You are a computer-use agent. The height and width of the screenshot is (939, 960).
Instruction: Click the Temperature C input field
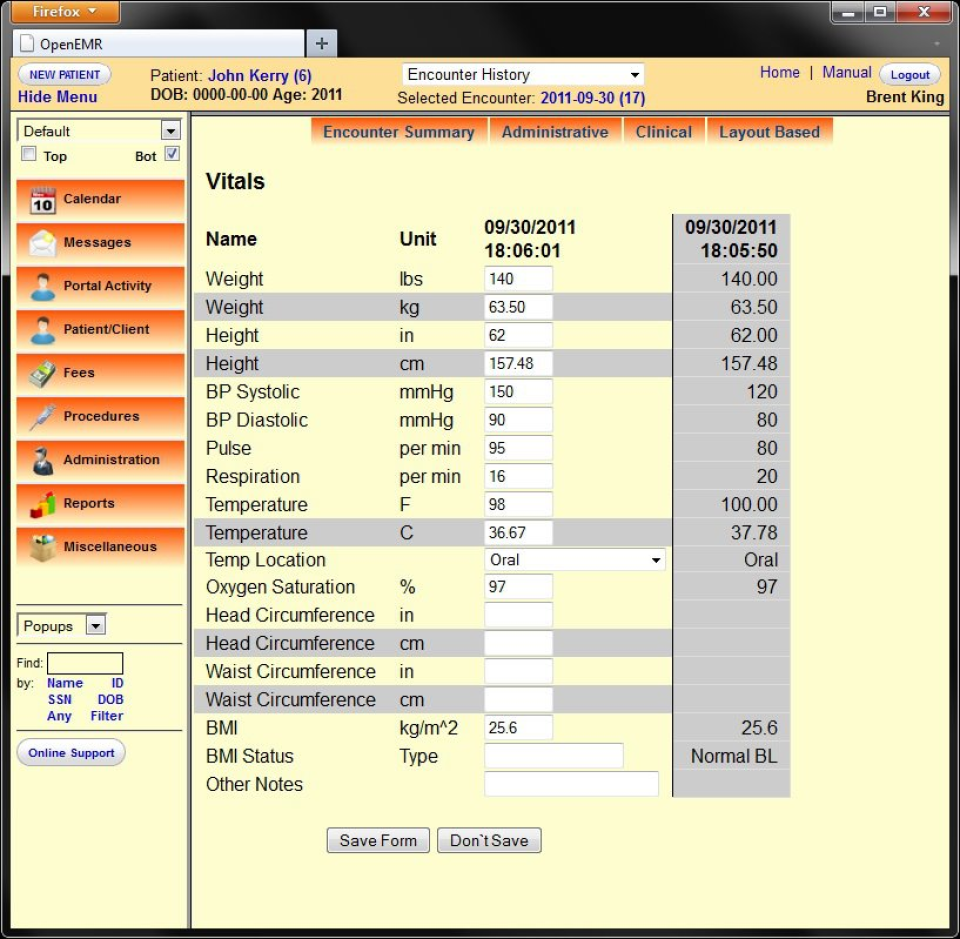tap(518, 532)
